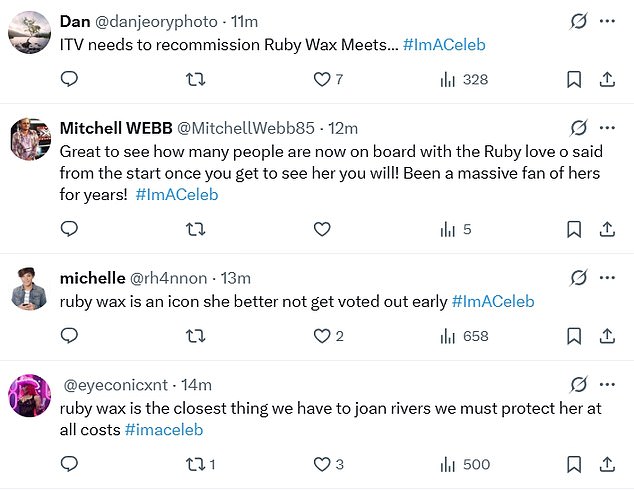Open more menu on Mitchell WEBB's tweet

(606, 128)
